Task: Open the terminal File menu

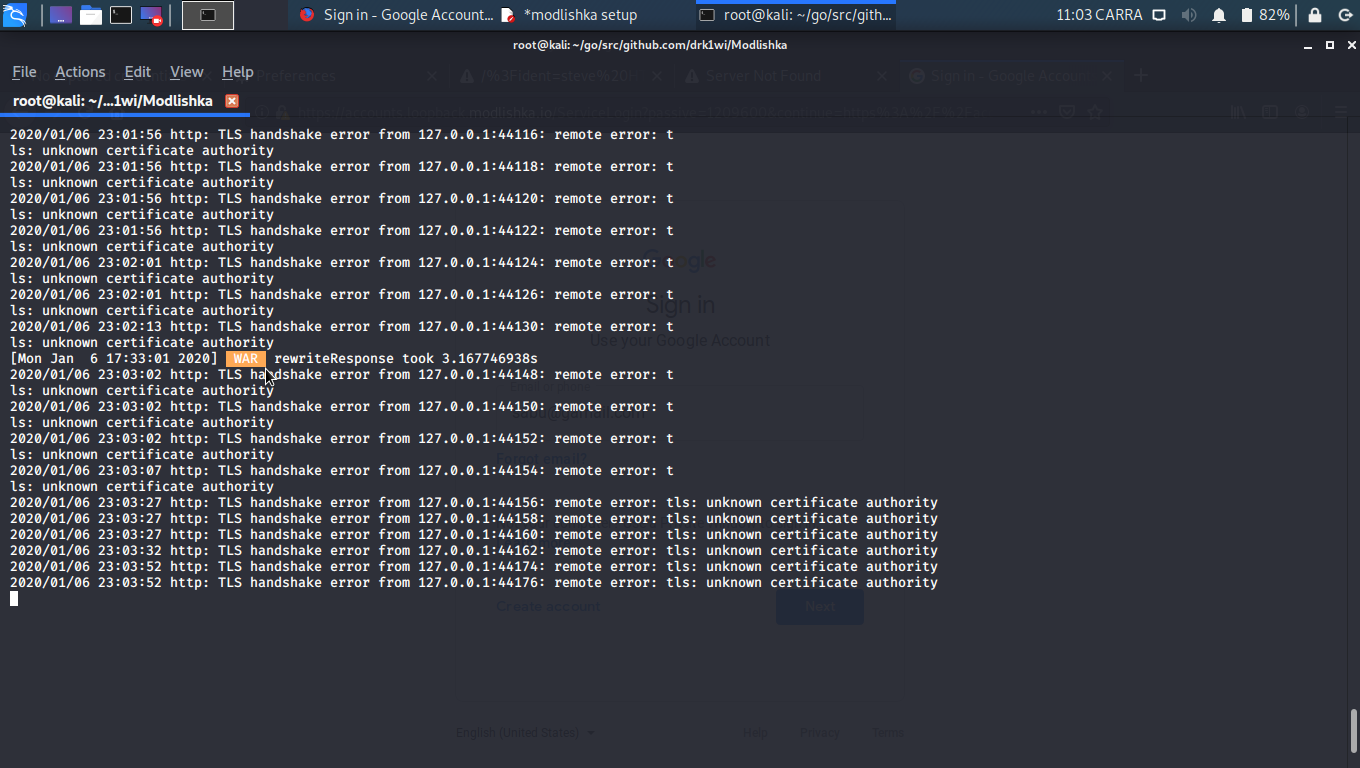Action: pos(24,72)
